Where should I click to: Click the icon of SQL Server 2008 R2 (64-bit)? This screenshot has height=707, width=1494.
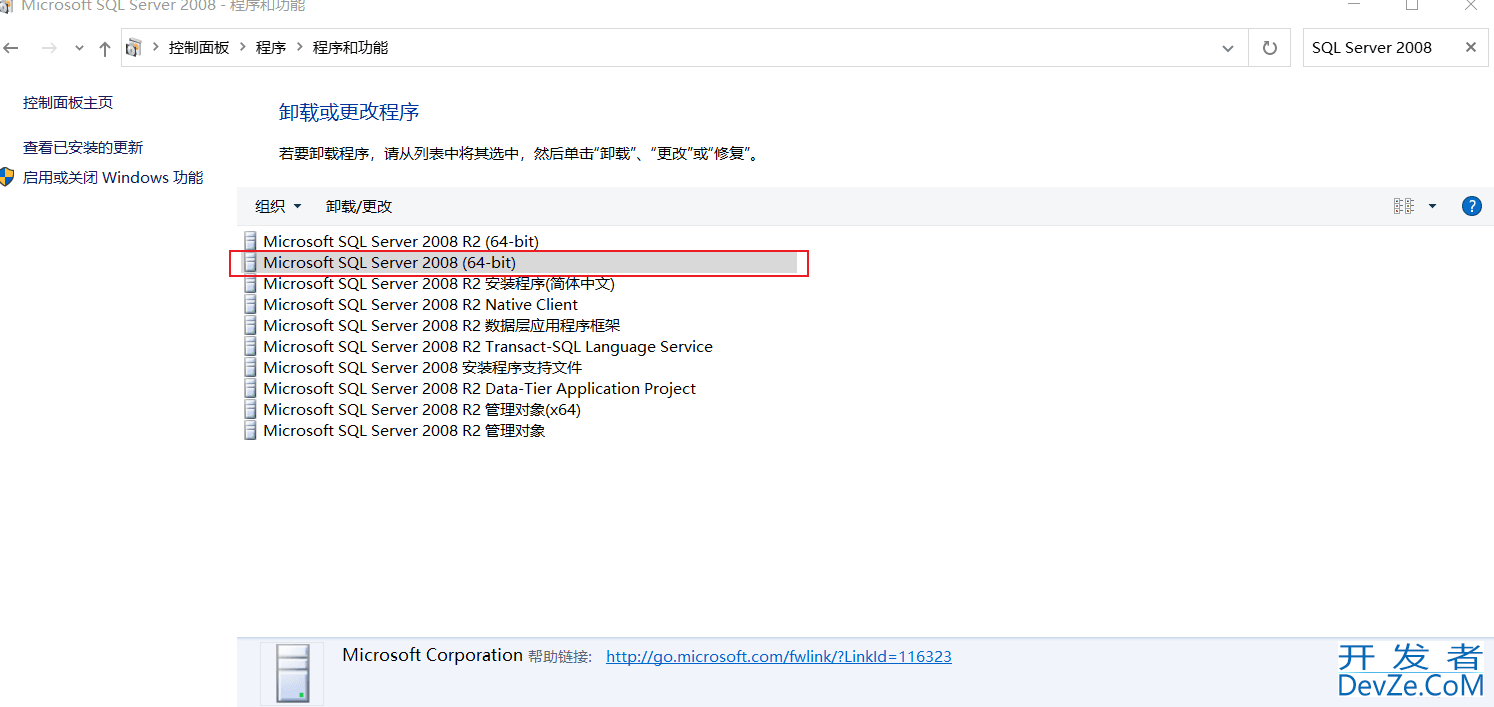coord(250,241)
